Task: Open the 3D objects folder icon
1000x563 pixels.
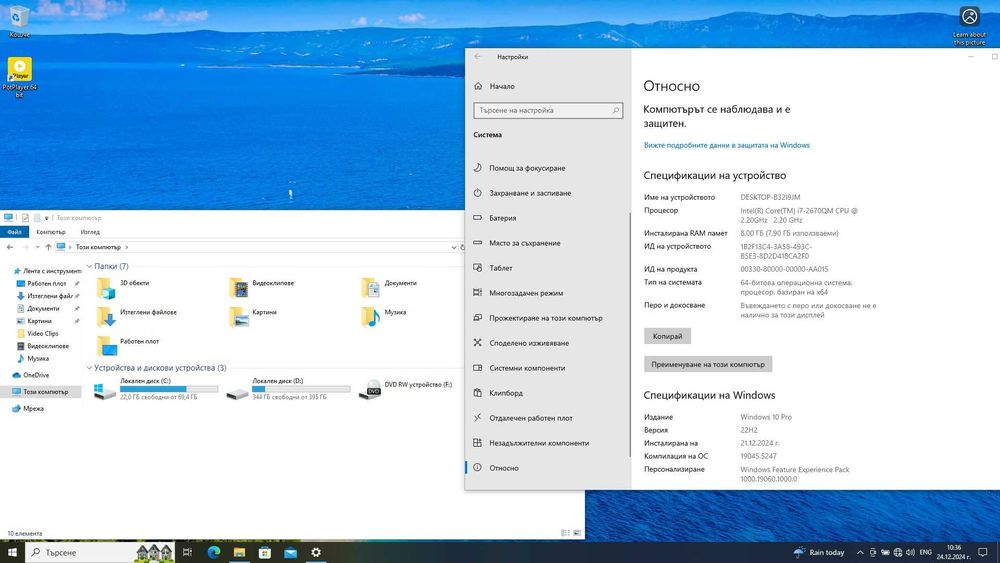Action: (x=106, y=288)
